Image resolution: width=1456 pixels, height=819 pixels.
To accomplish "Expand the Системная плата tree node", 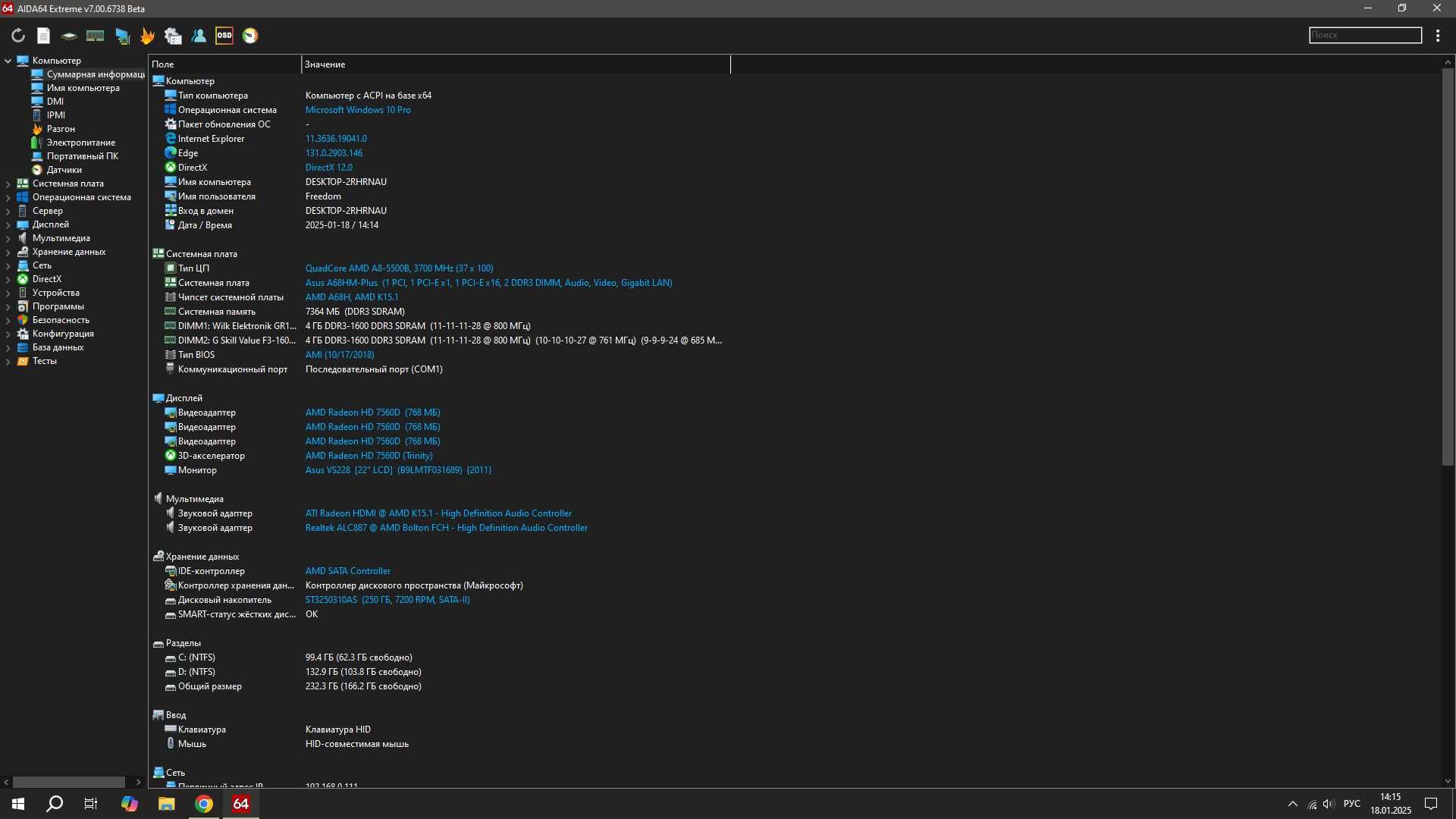I will point(8,184).
